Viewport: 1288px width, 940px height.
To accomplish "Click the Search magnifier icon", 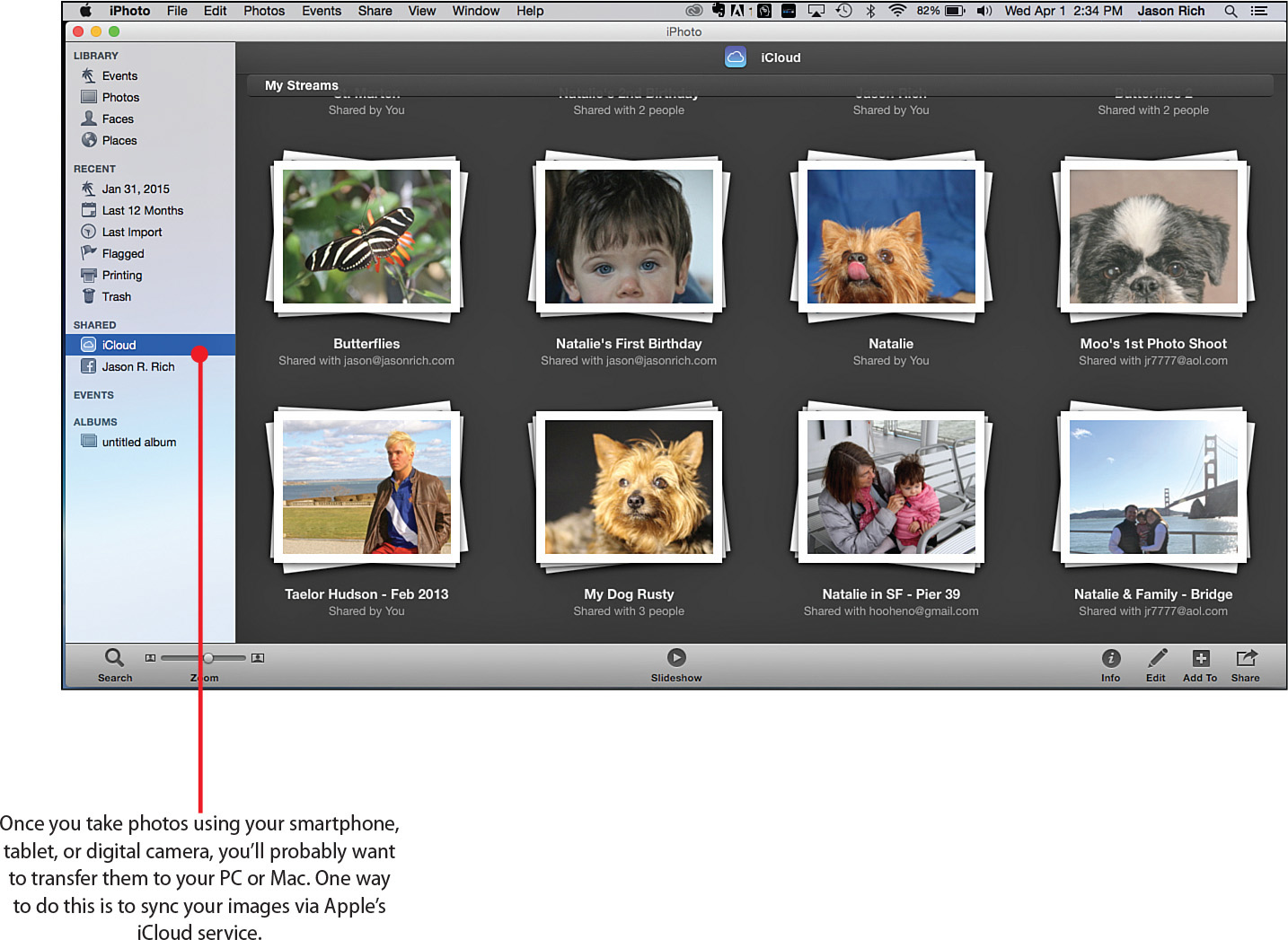I will [x=114, y=658].
